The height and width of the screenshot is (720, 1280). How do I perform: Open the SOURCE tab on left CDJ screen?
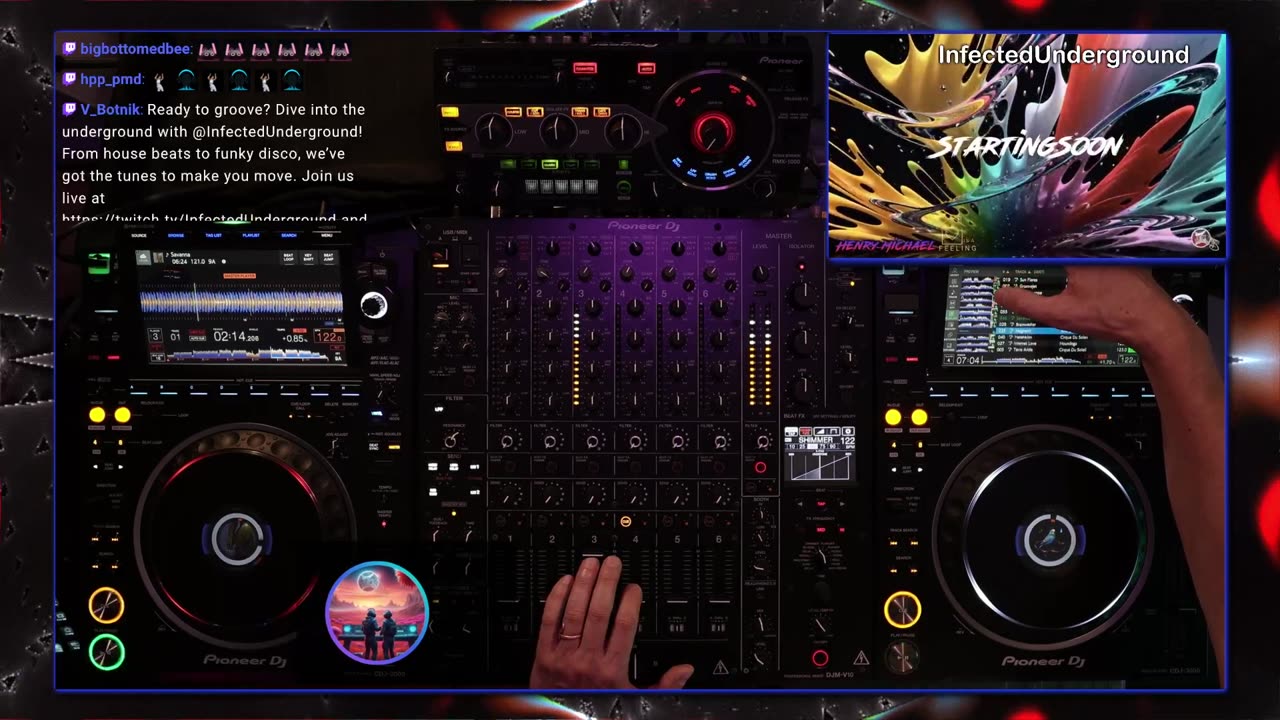(139, 235)
